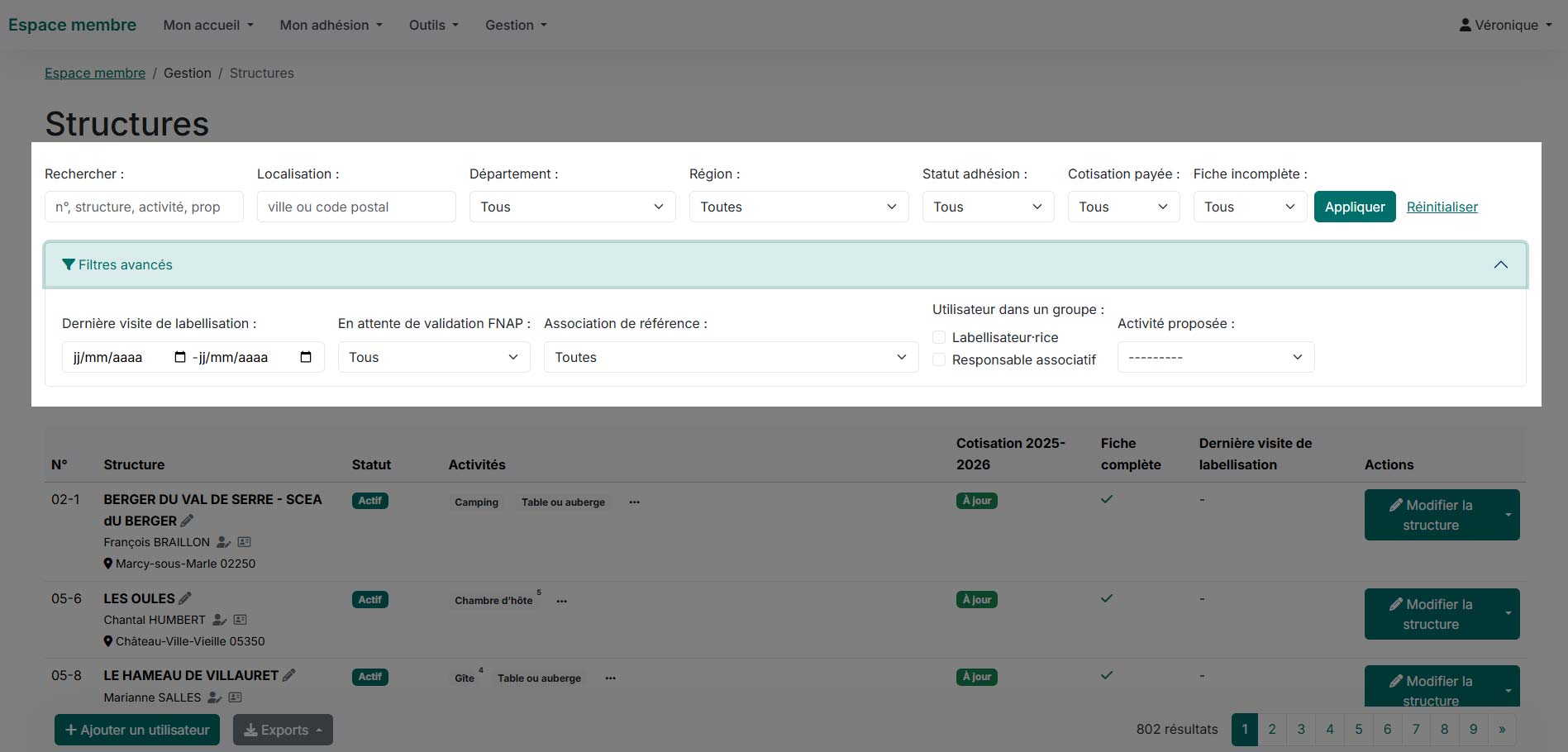This screenshot has width=1568, height=752.
Task: Go to page 2 of results
Action: click(1272, 729)
